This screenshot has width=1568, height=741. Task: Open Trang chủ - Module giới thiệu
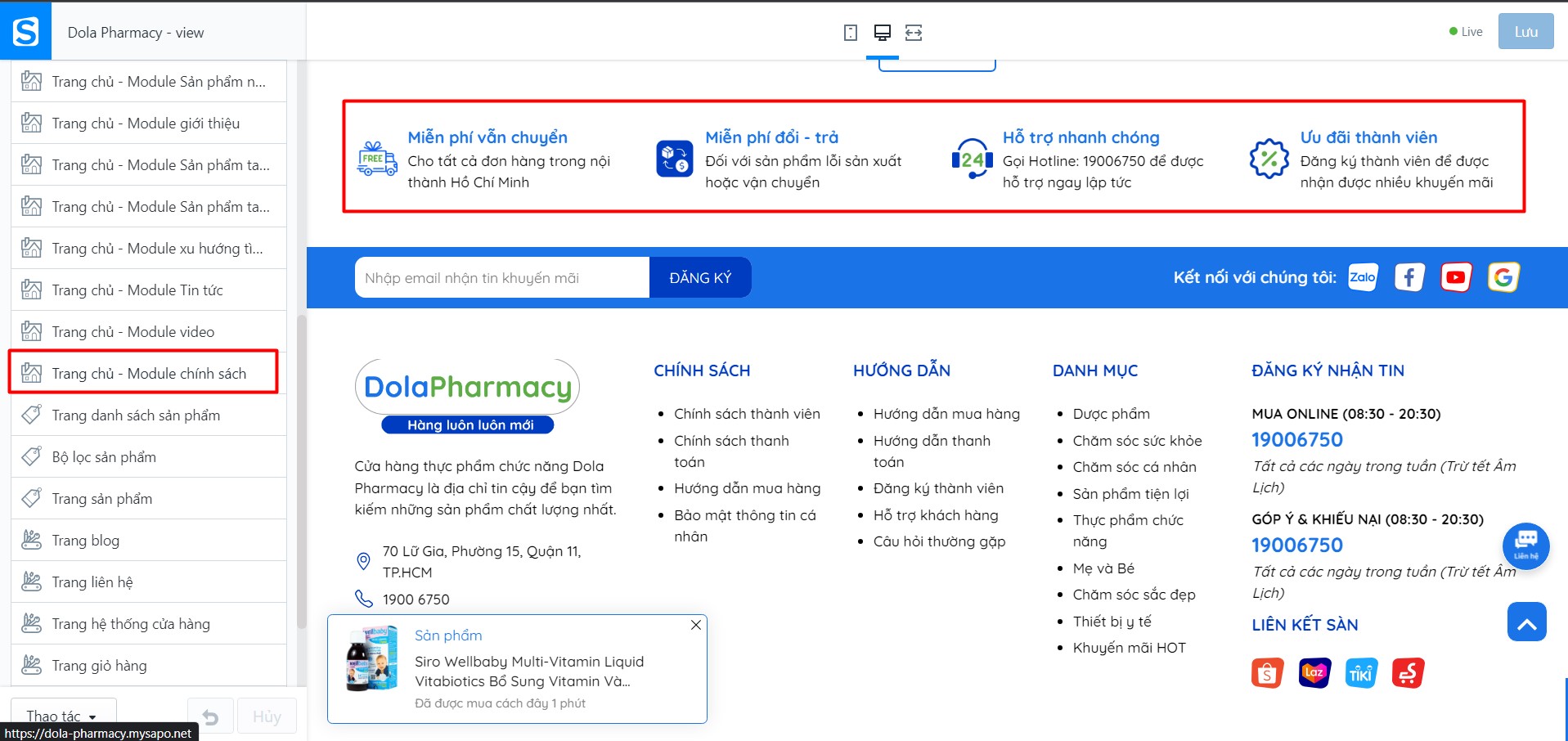149,123
